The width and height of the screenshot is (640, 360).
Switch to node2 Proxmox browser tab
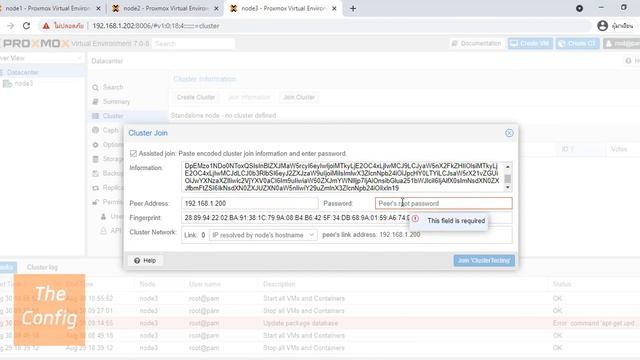click(165, 8)
